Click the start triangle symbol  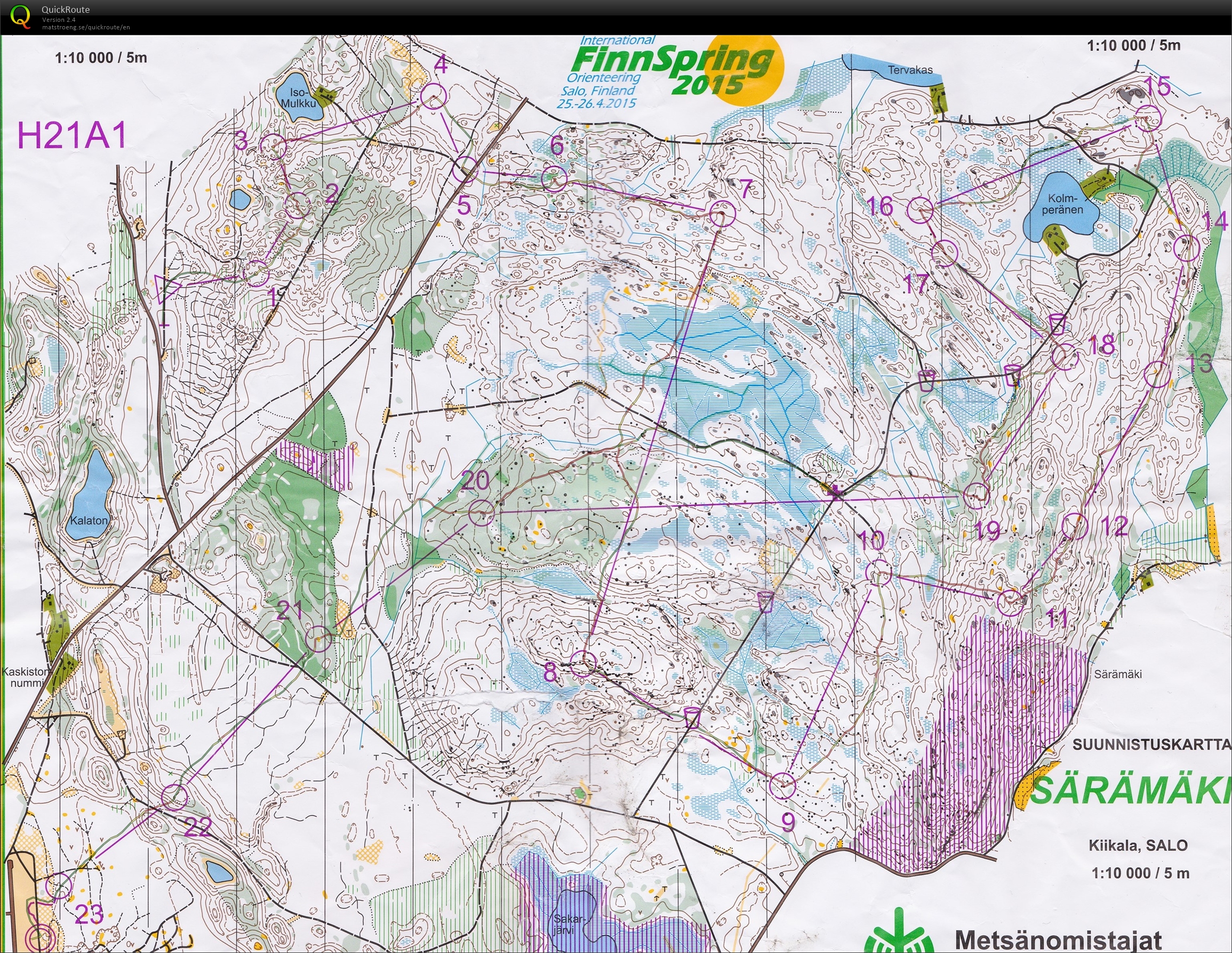[168, 289]
